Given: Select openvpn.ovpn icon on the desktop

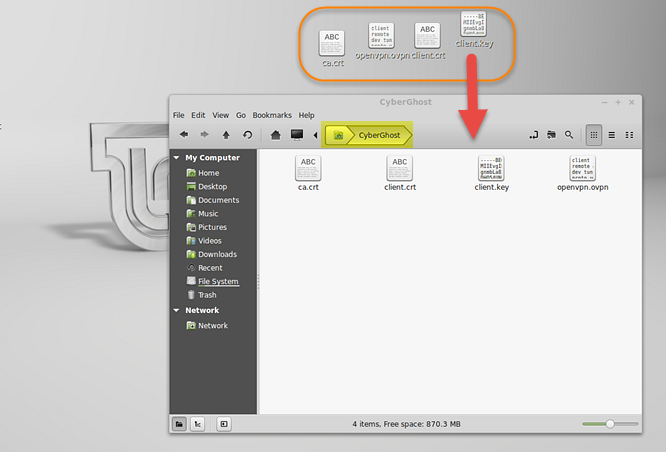Looking at the screenshot, I should point(382,41).
